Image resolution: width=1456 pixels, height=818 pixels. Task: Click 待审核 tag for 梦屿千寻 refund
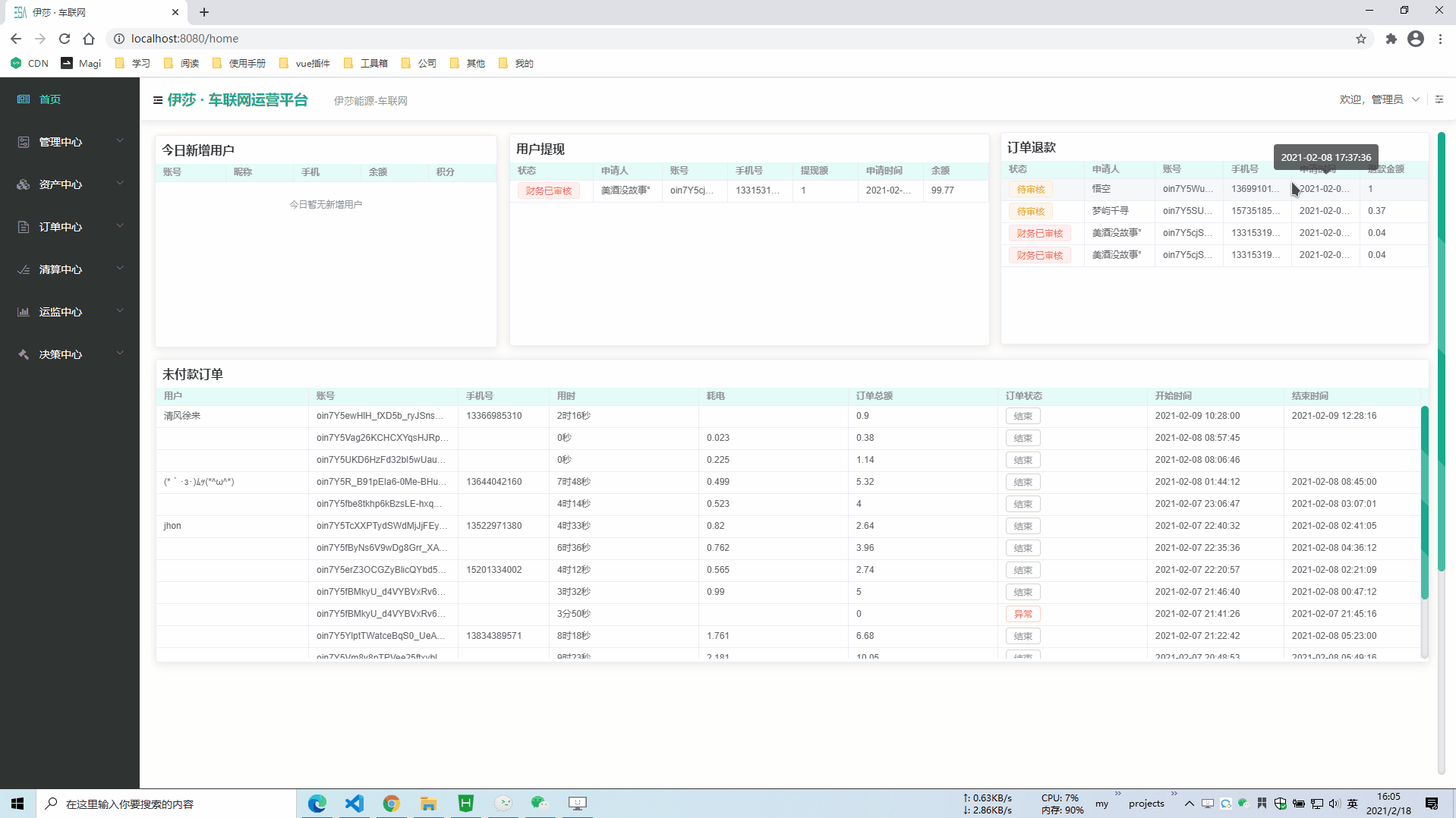click(x=1031, y=212)
